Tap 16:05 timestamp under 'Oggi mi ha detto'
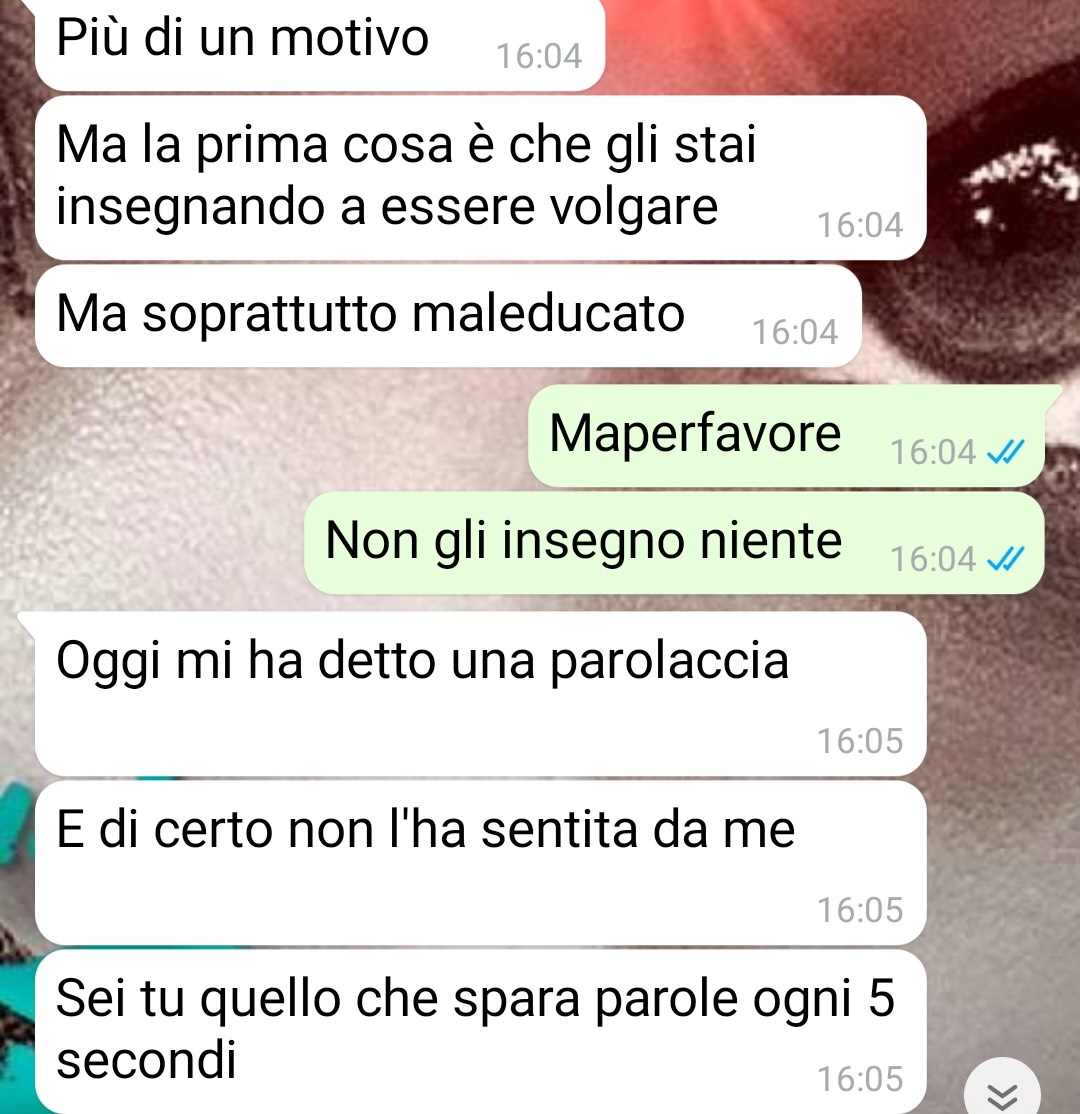Viewport: 1080px width, 1114px height. pyautogui.click(x=860, y=741)
